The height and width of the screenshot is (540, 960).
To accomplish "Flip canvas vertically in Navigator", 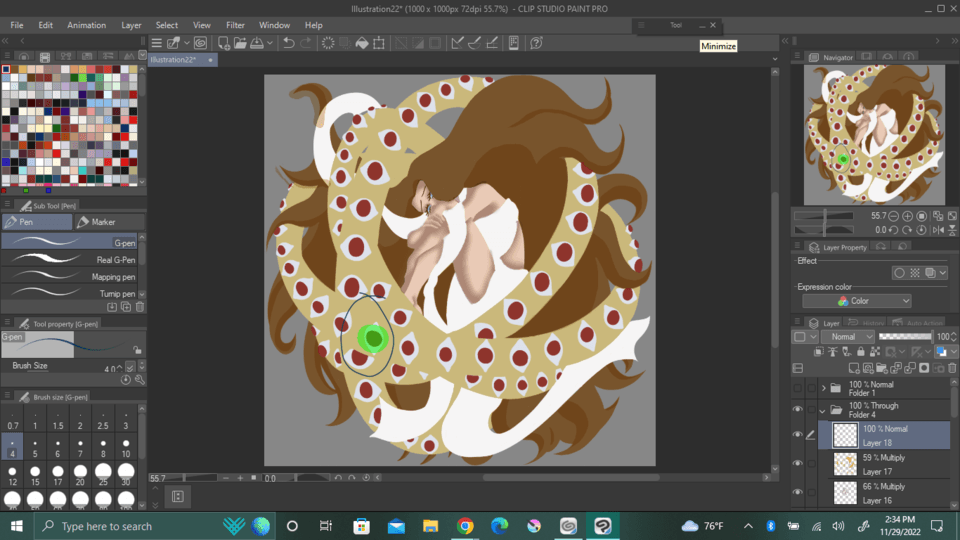I will pos(952,230).
